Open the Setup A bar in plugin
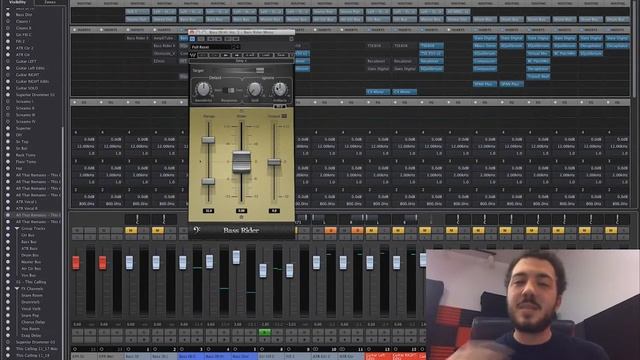This screenshot has width=640, height=360. click(241, 61)
